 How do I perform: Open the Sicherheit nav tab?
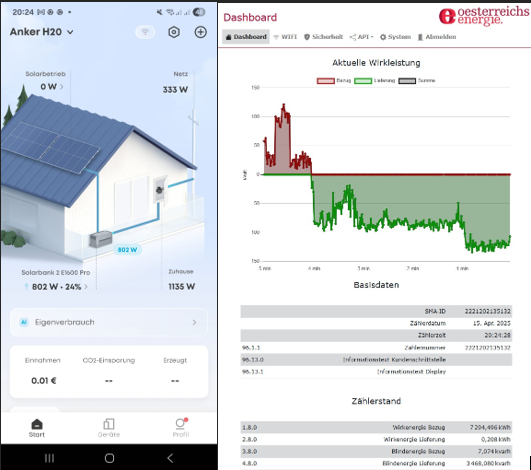pos(323,37)
